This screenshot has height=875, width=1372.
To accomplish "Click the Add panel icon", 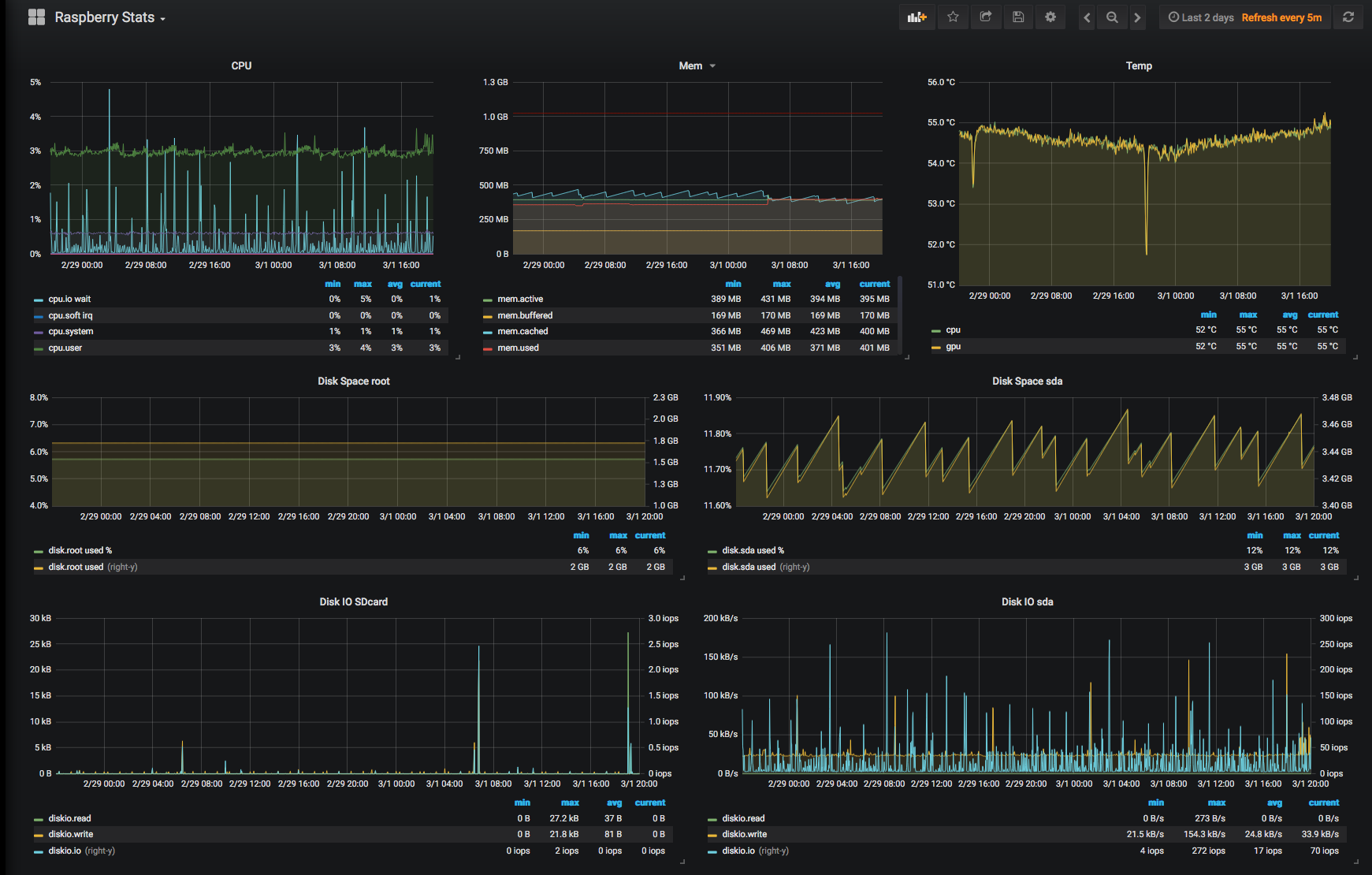I will (x=917, y=17).
